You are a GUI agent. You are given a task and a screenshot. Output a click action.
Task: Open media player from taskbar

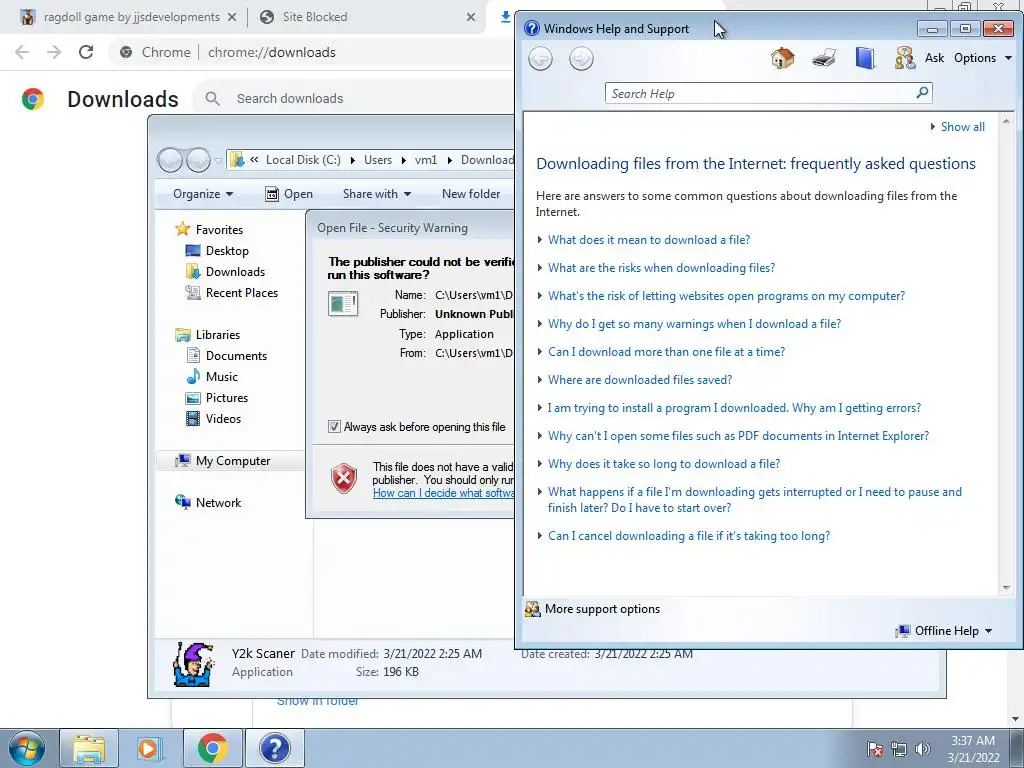click(150, 748)
